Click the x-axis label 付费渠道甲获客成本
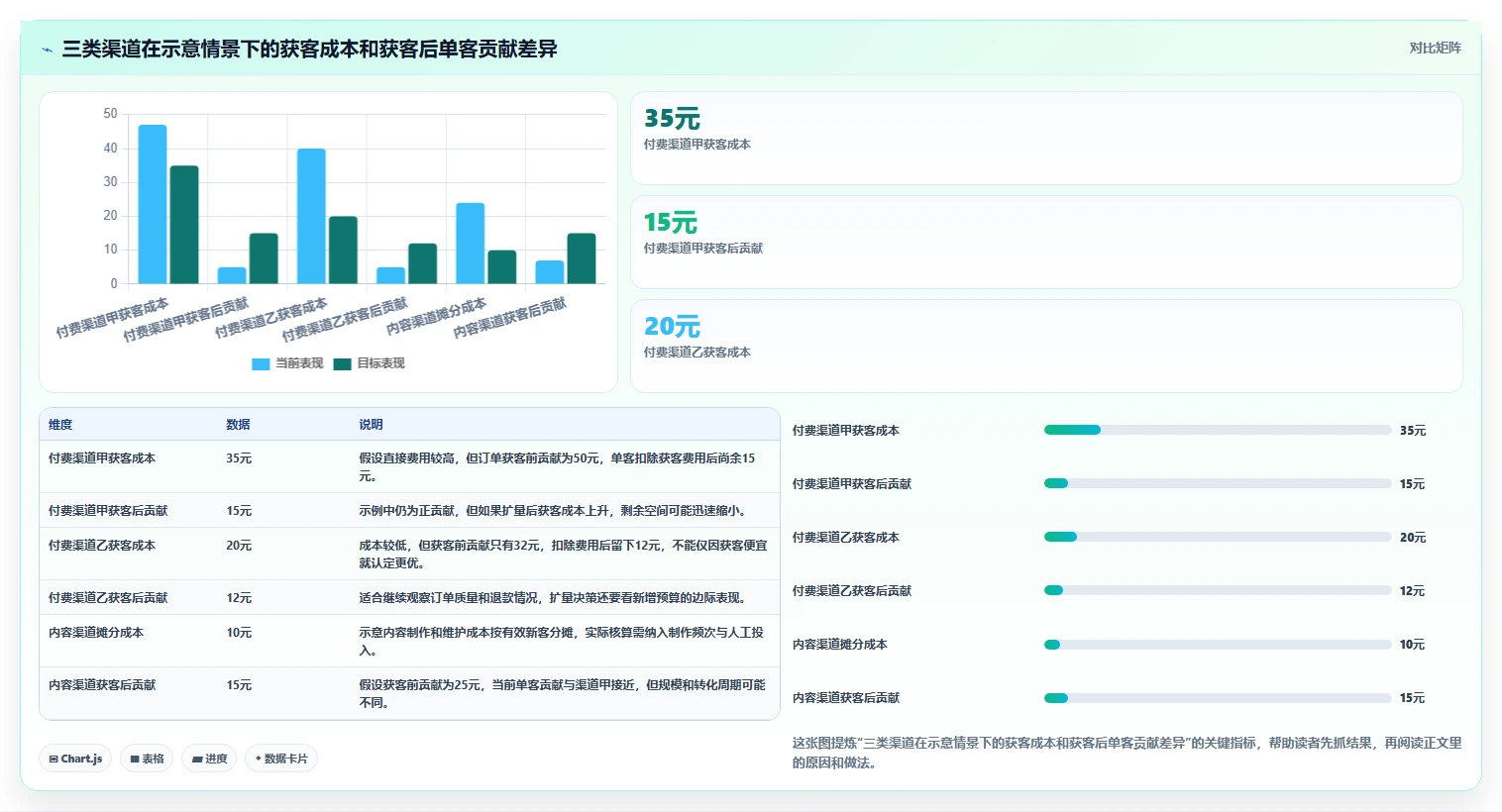Viewport: 1502px width, 812px height. [112, 318]
